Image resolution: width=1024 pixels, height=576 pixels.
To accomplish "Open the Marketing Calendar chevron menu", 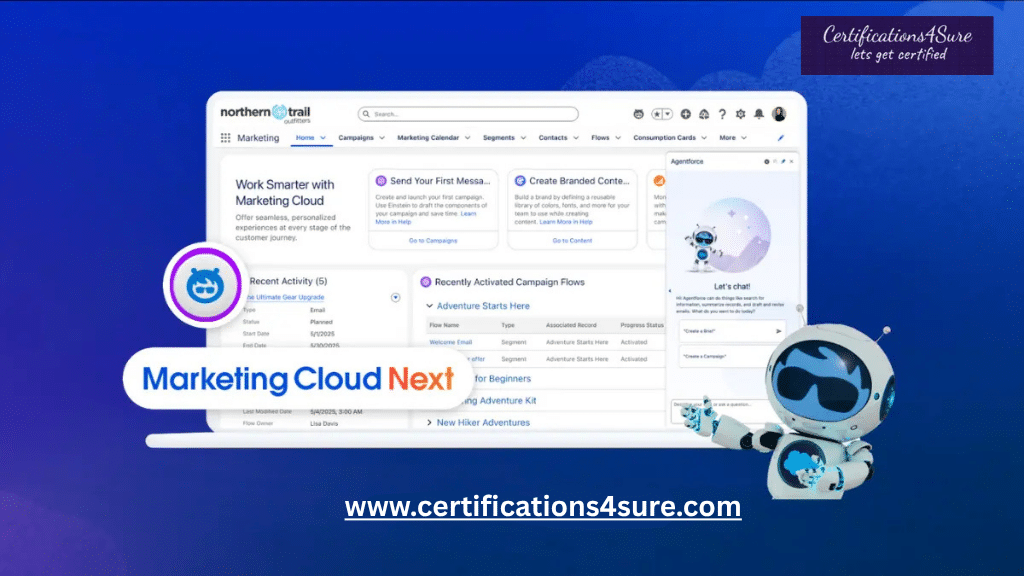I will point(468,138).
